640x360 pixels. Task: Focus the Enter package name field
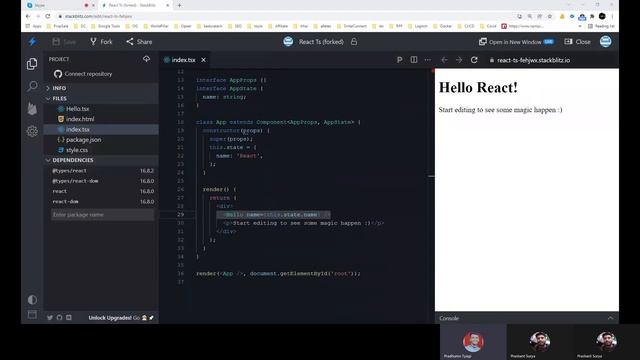point(102,215)
